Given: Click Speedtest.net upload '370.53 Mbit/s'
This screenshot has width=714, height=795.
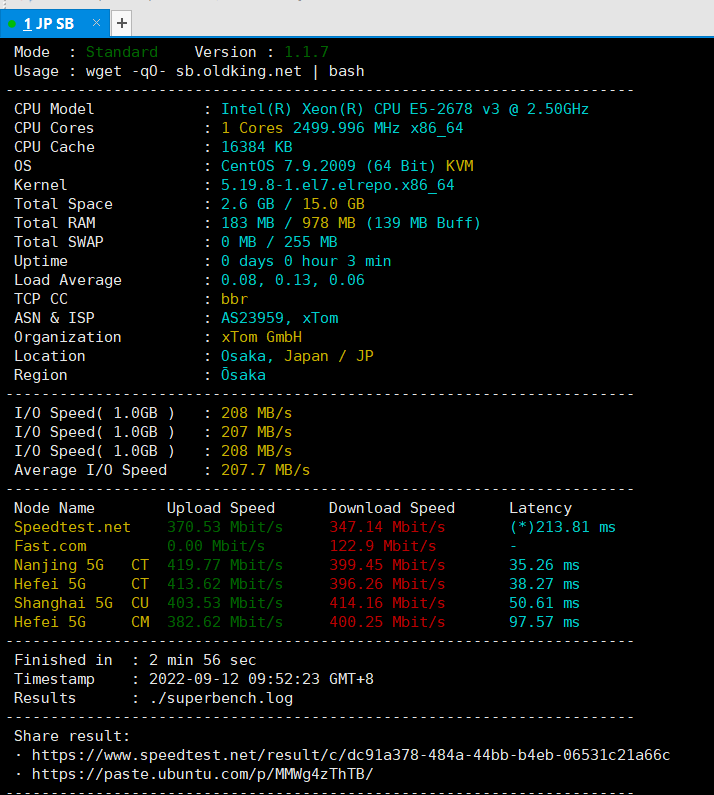Looking at the screenshot, I should click(x=225, y=527).
